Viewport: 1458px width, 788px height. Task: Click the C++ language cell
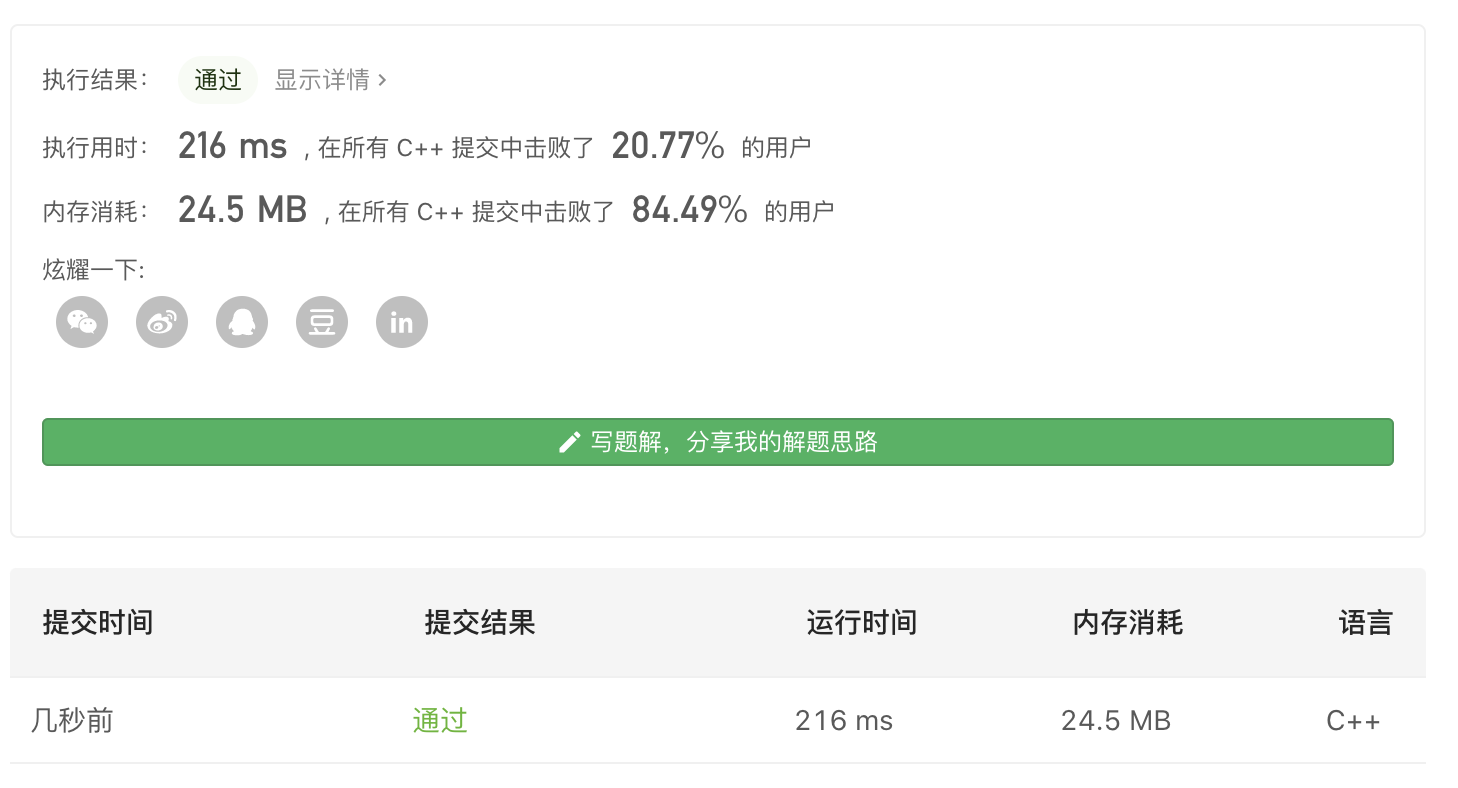1353,720
